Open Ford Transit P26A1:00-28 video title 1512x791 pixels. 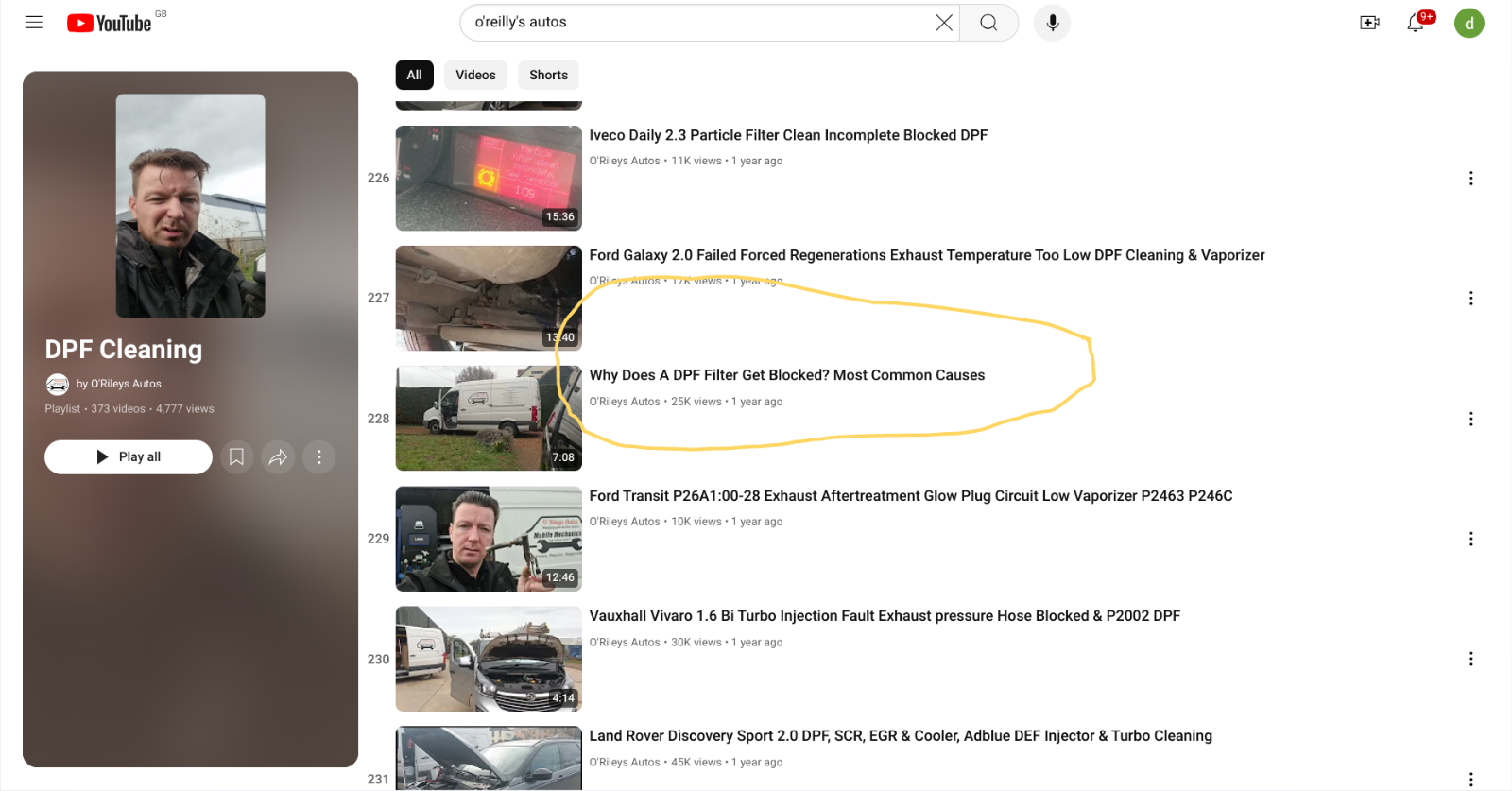pos(911,495)
